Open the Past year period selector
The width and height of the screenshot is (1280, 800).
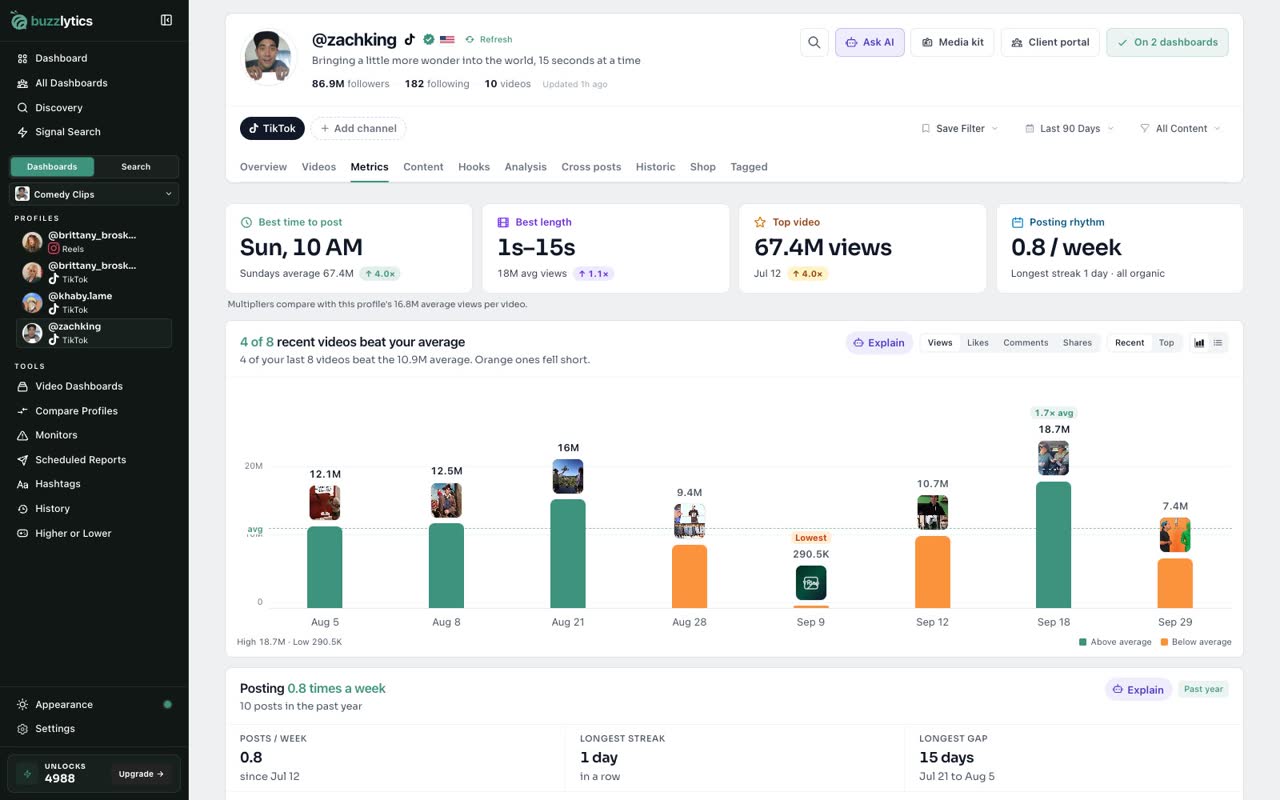(x=1203, y=689)
